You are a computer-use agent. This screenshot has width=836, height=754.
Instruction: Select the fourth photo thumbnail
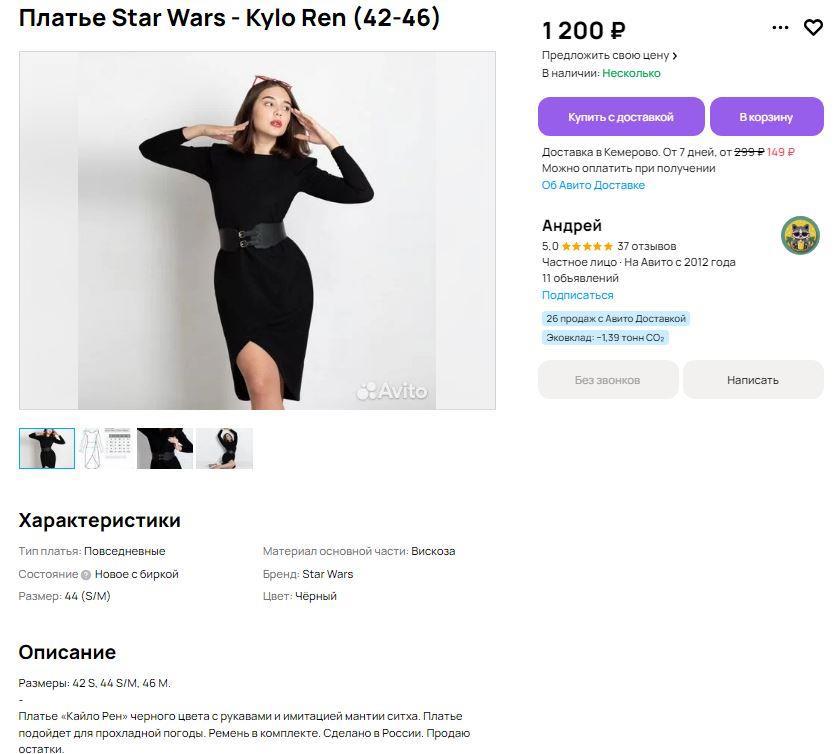[x=224, y=449]
